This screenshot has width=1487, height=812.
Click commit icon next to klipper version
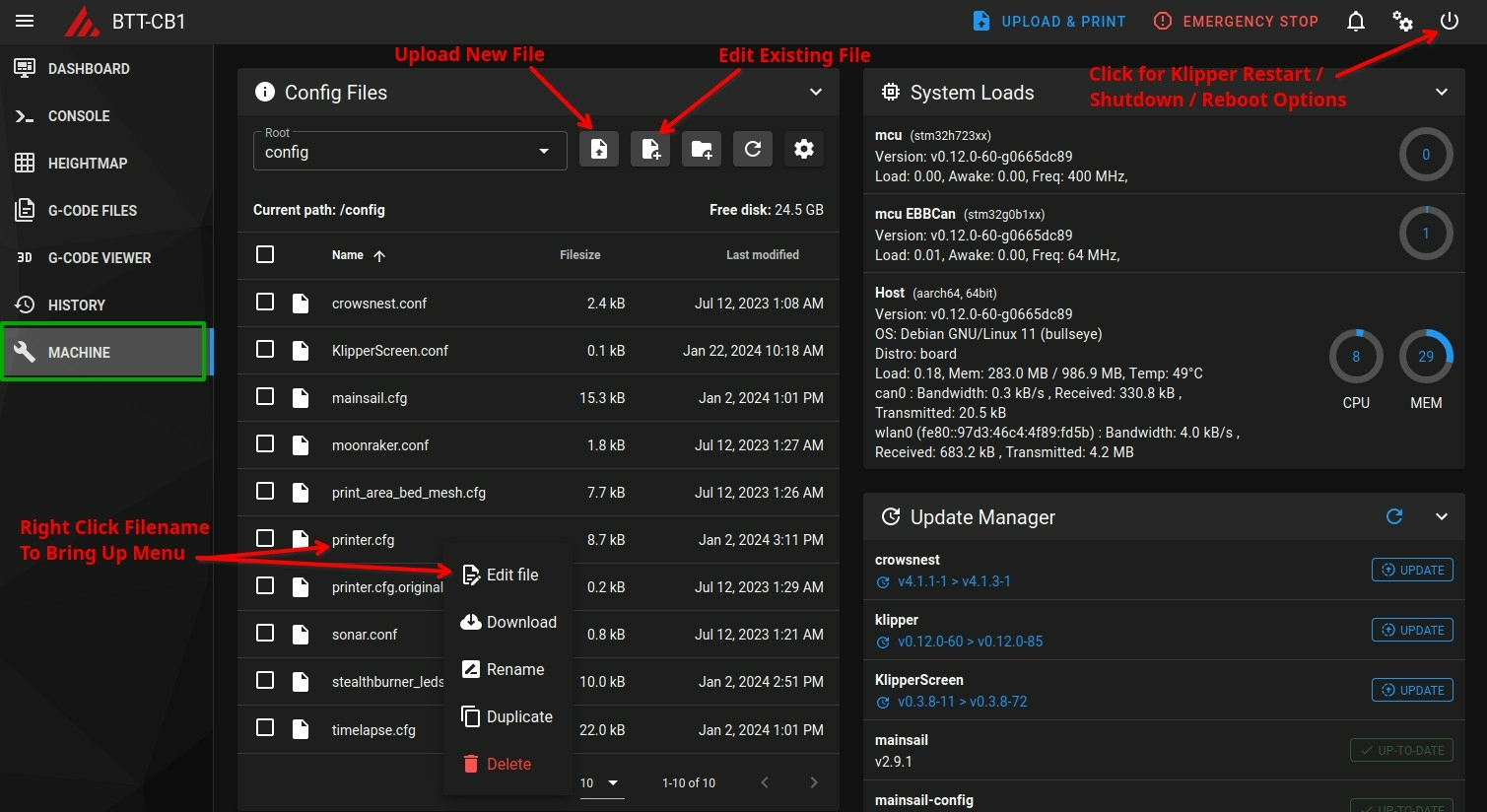point(883,643)
